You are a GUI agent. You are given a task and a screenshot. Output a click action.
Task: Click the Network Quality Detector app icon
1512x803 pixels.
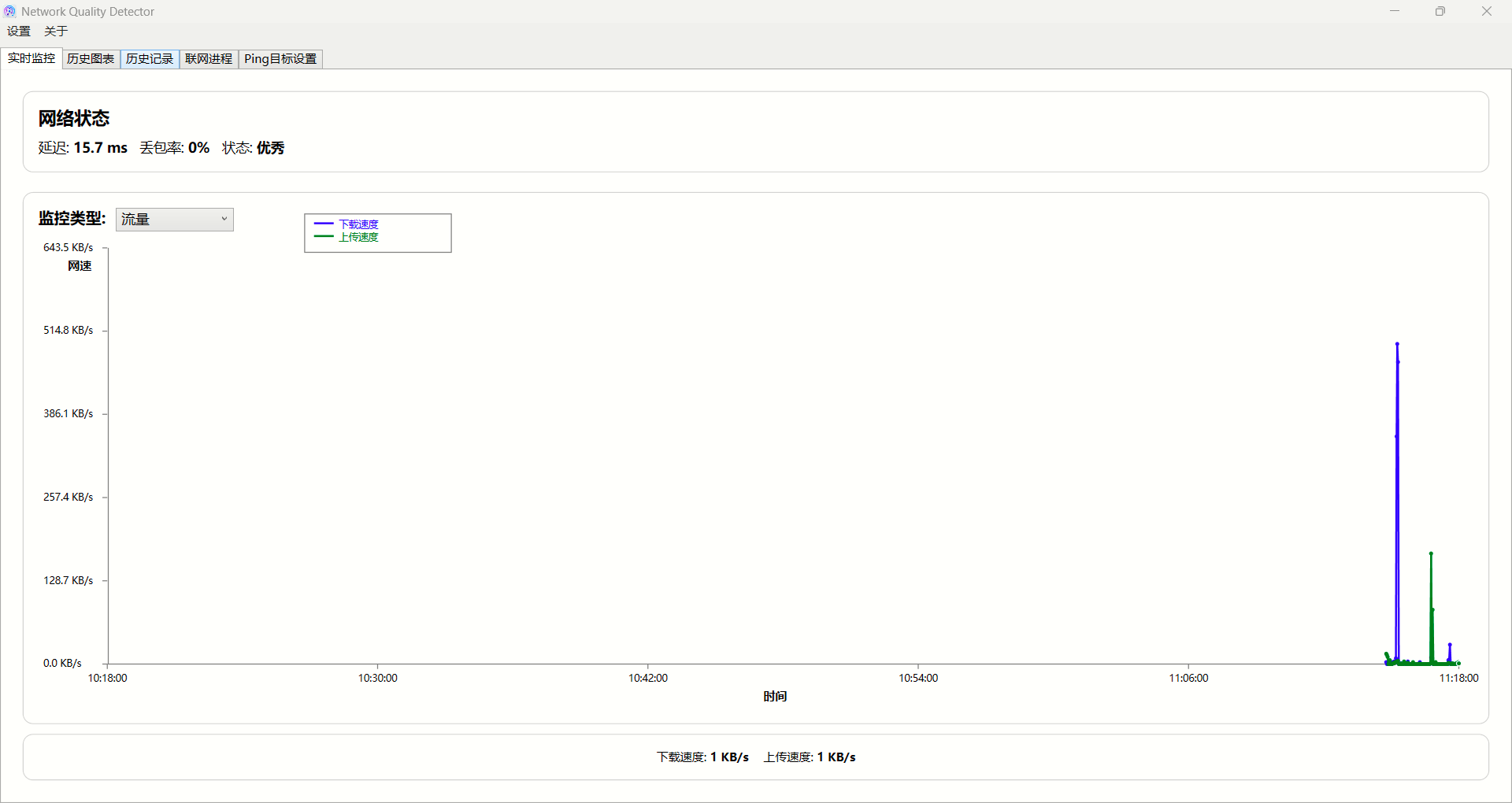click(x=9, y=12)
